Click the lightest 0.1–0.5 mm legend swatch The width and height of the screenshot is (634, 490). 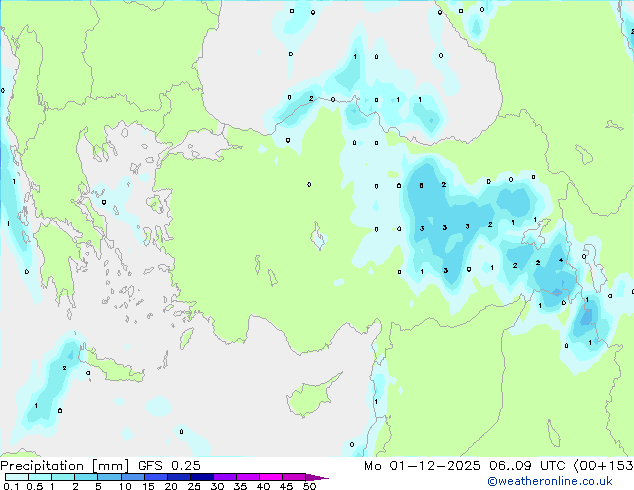point(17,477)
